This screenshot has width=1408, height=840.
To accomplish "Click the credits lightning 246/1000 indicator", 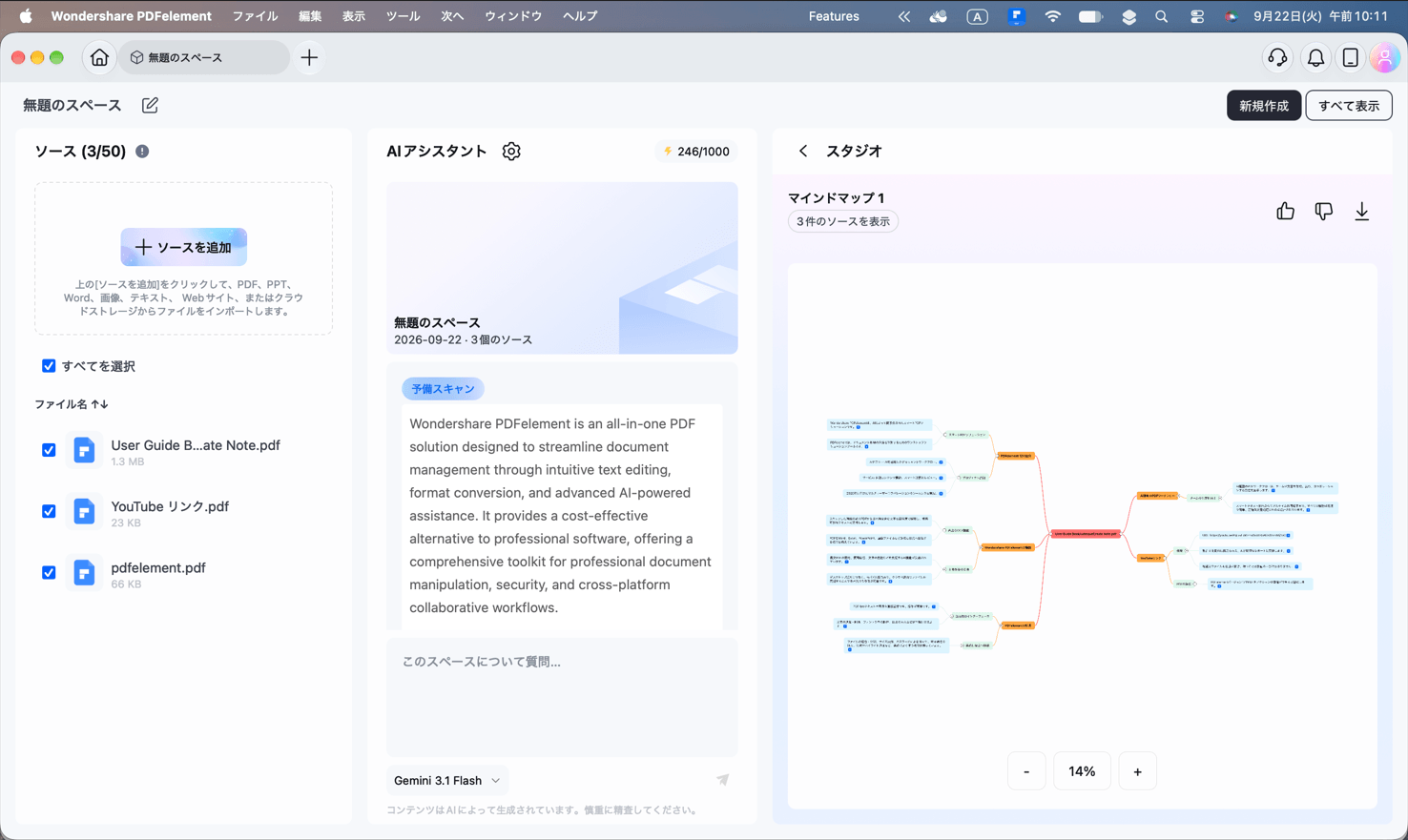I will 696,152.
